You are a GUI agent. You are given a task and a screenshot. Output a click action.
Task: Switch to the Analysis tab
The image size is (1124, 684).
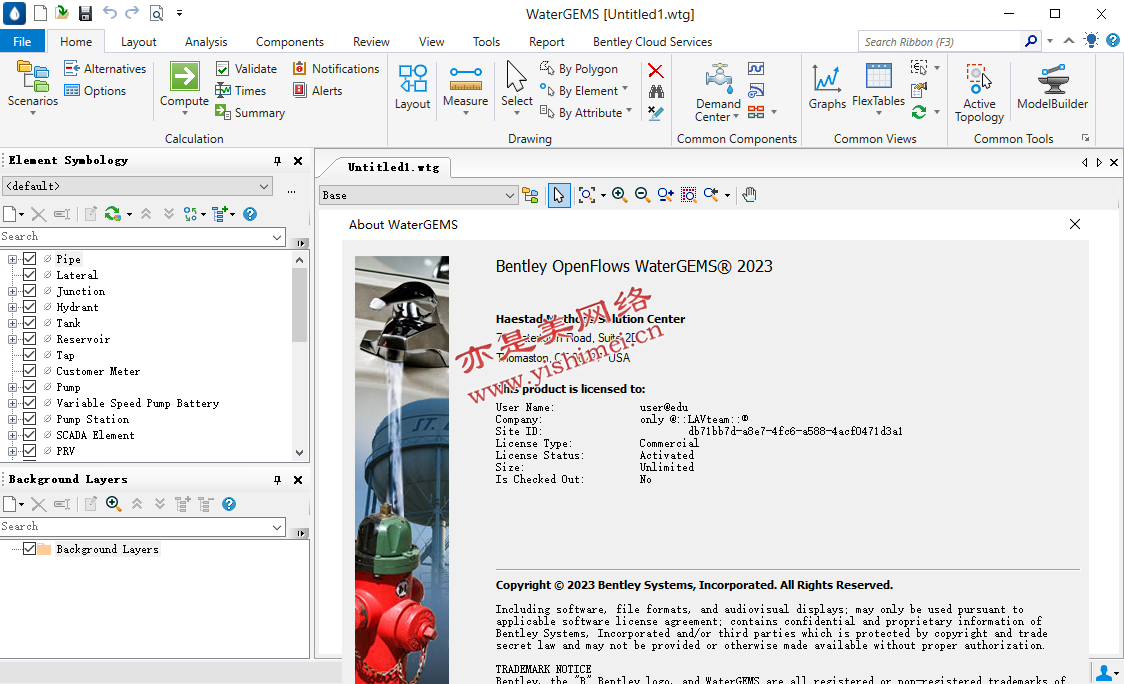coord(206,42)
